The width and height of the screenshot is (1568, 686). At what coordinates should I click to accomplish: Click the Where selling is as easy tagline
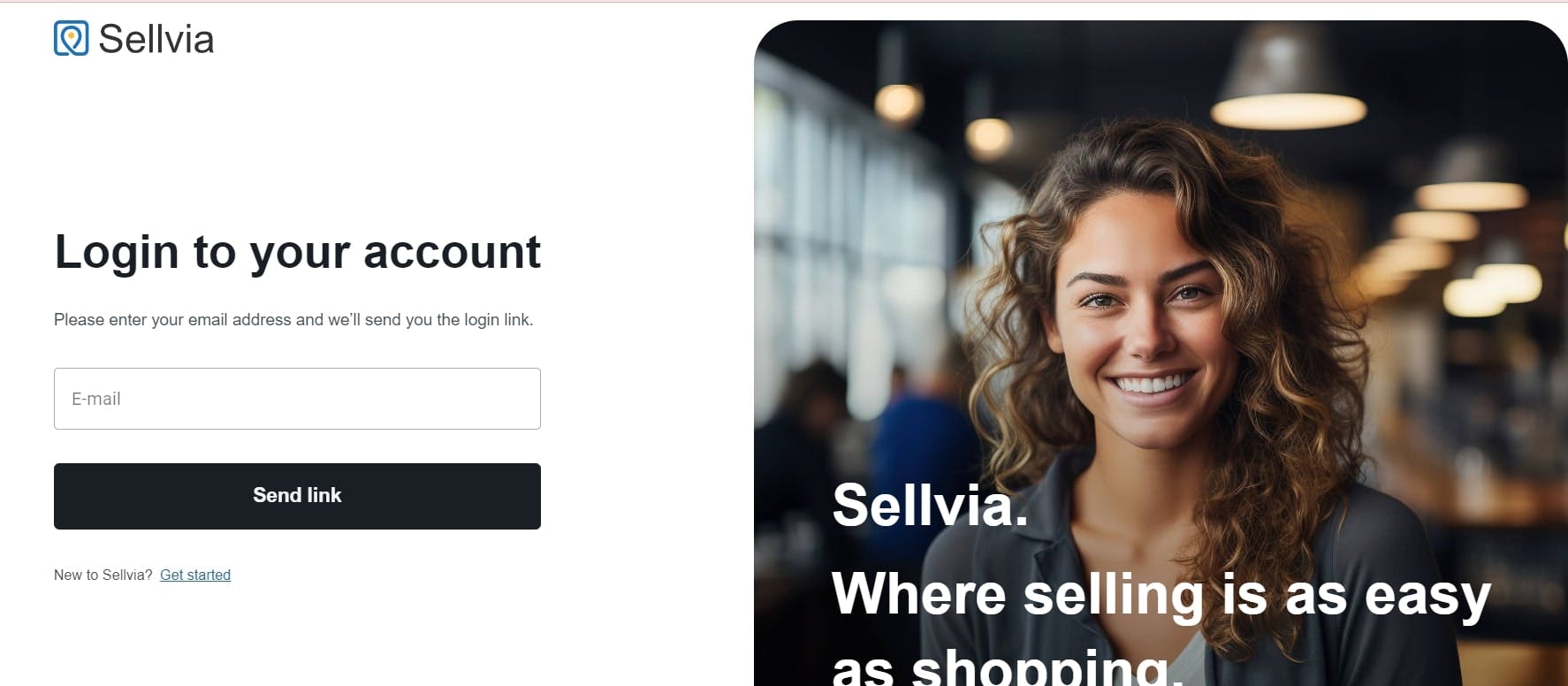pos(1161,594)
